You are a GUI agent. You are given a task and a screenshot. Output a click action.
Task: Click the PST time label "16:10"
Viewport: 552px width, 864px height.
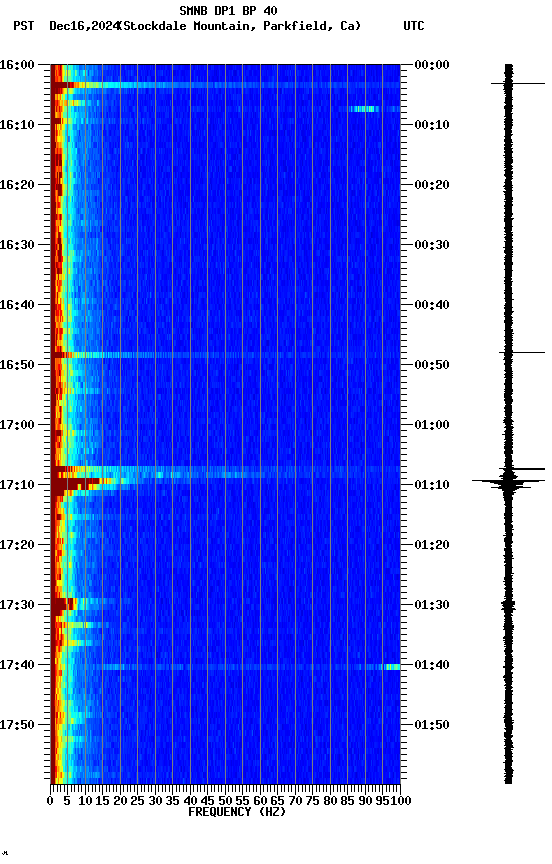(17, 125)
